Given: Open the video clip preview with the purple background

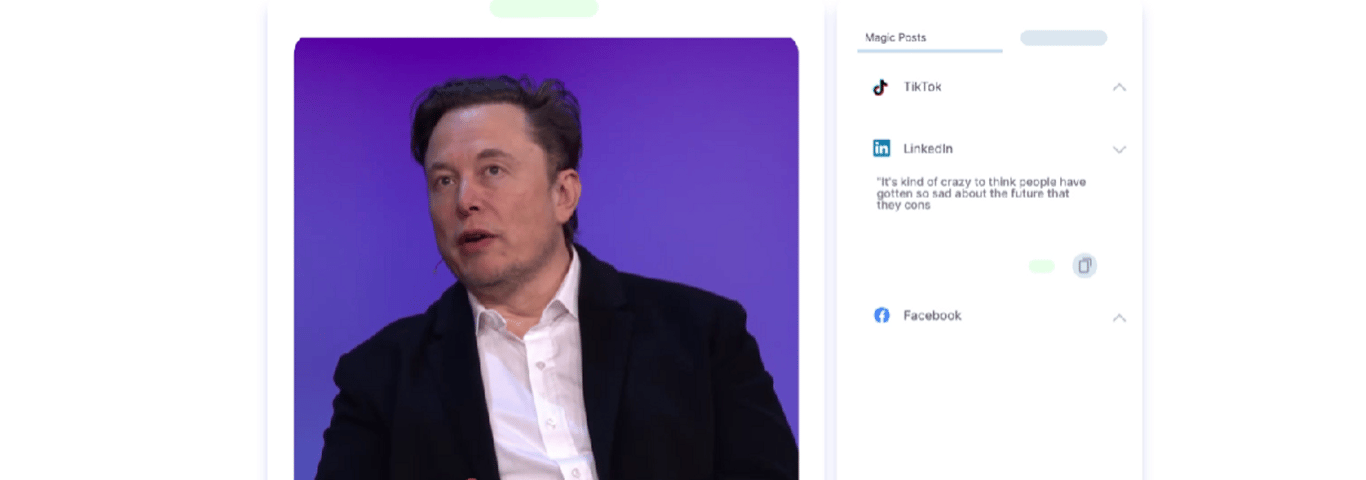Looking at the screenshot, I should (546, 259).
